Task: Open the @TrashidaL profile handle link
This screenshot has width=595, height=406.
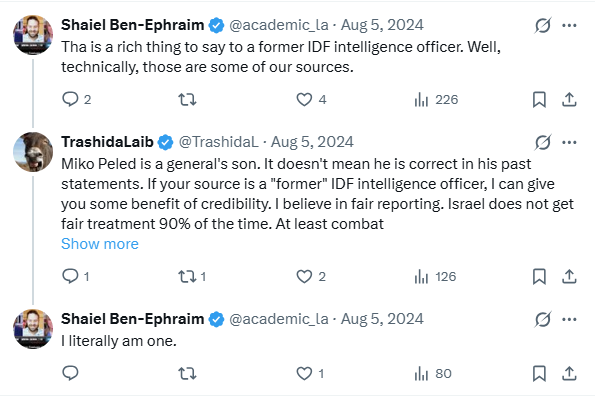Action: (218, 142)
